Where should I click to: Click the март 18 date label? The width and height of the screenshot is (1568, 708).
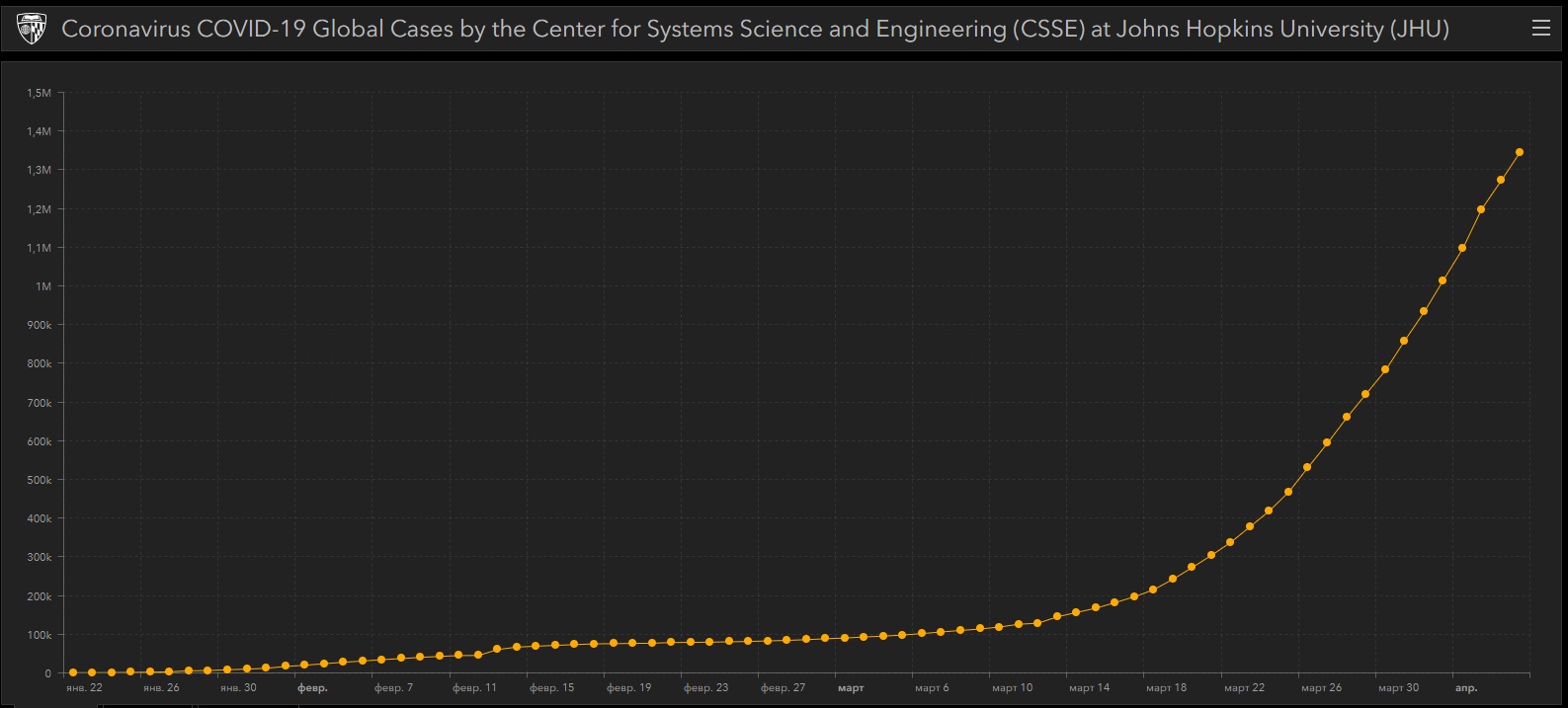[x=1167, y=687]
